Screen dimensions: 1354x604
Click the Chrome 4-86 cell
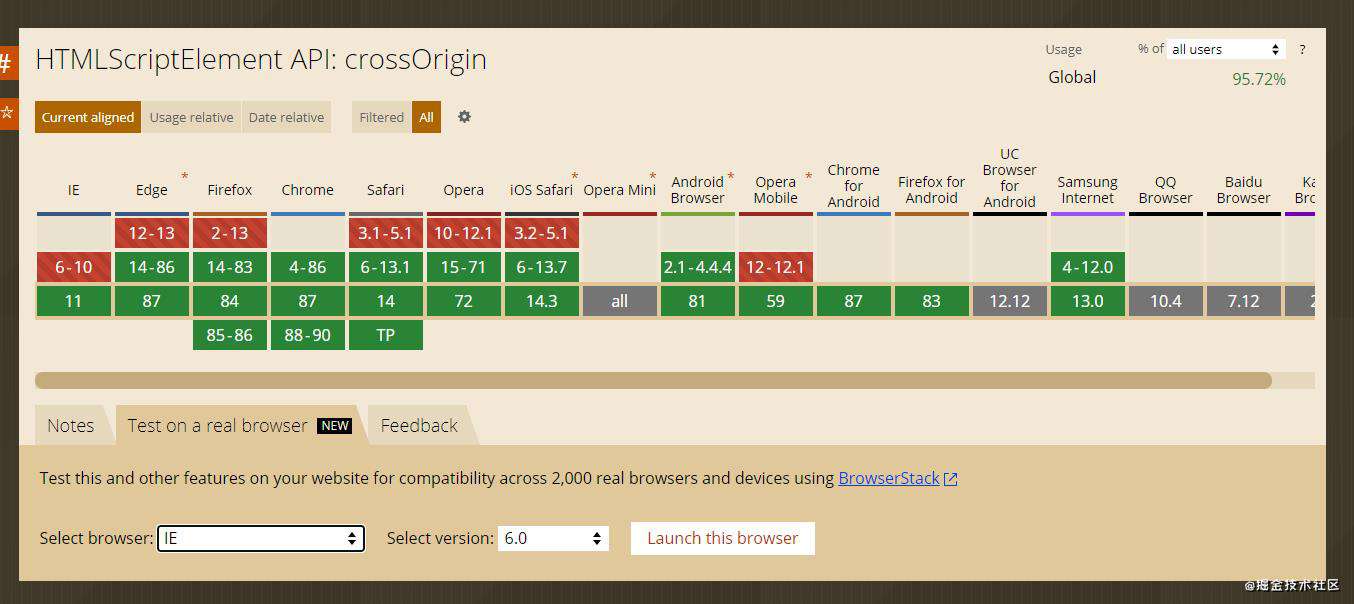tap(308, 267)
